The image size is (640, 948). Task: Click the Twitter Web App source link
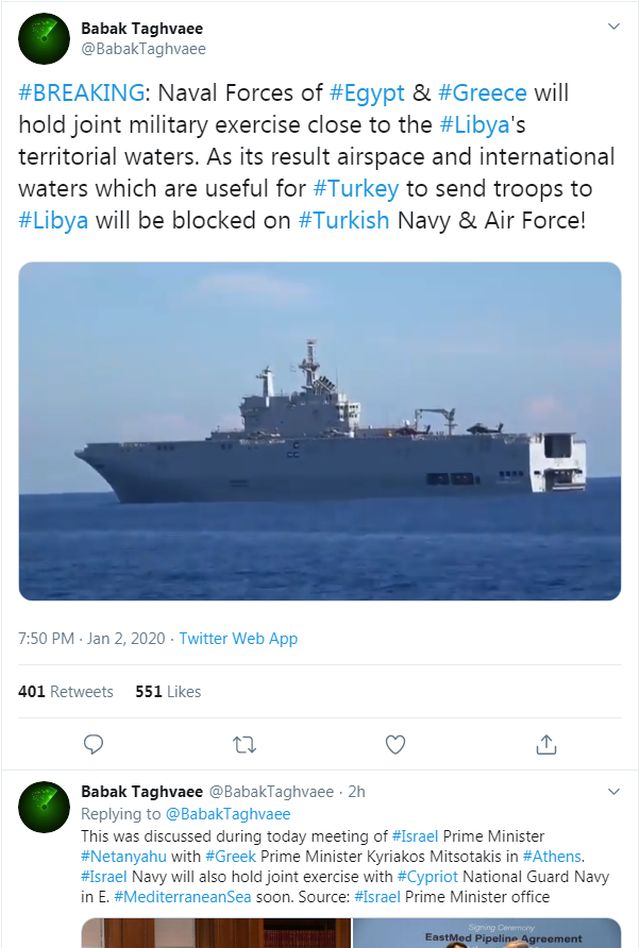(x=238, y=638)
